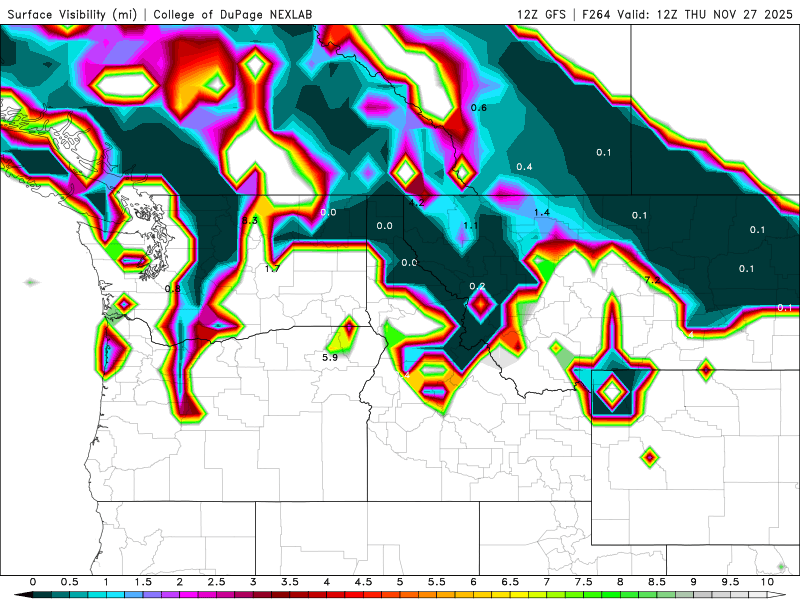The height and width of the screenshot is (600, 800).
Task: Click the '5.5' tick label on color scale
Action: tap(437, 582)
